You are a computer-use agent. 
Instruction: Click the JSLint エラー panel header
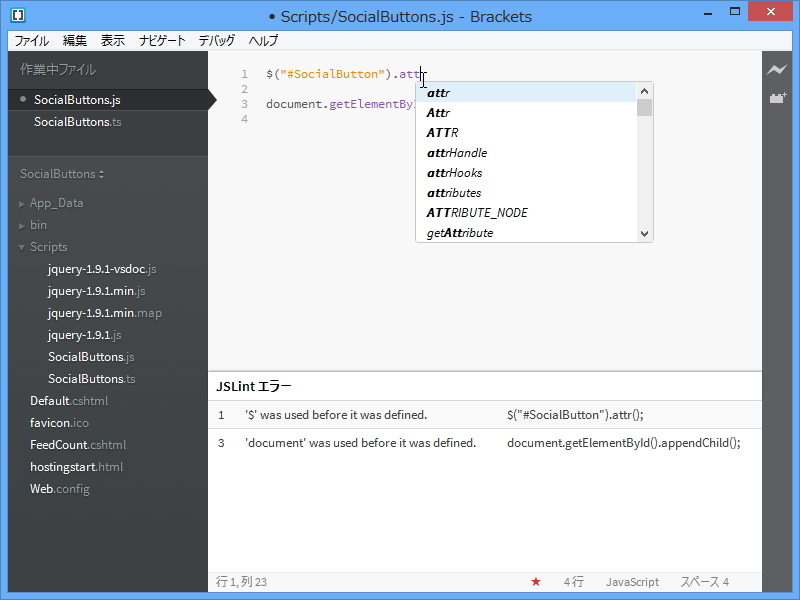[x=254, y=386]
